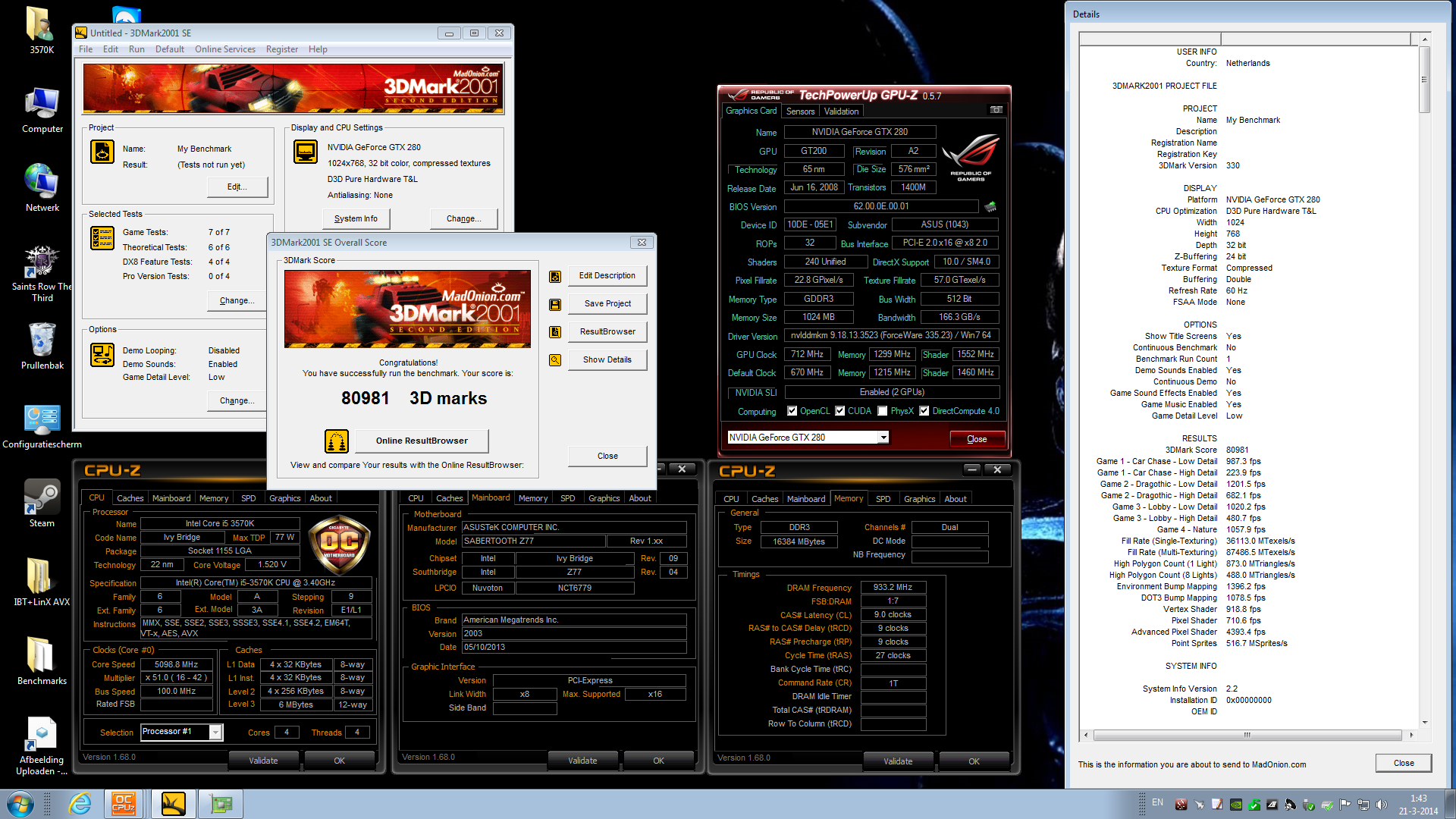Open the Run menu in 3DMark2001

click(x=136, y=49)
